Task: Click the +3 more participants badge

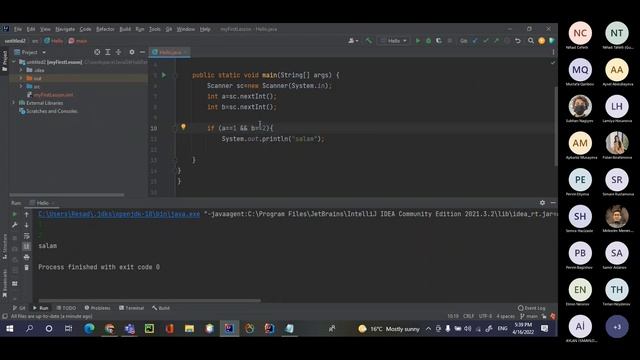Action: click(x=617, y=327)
